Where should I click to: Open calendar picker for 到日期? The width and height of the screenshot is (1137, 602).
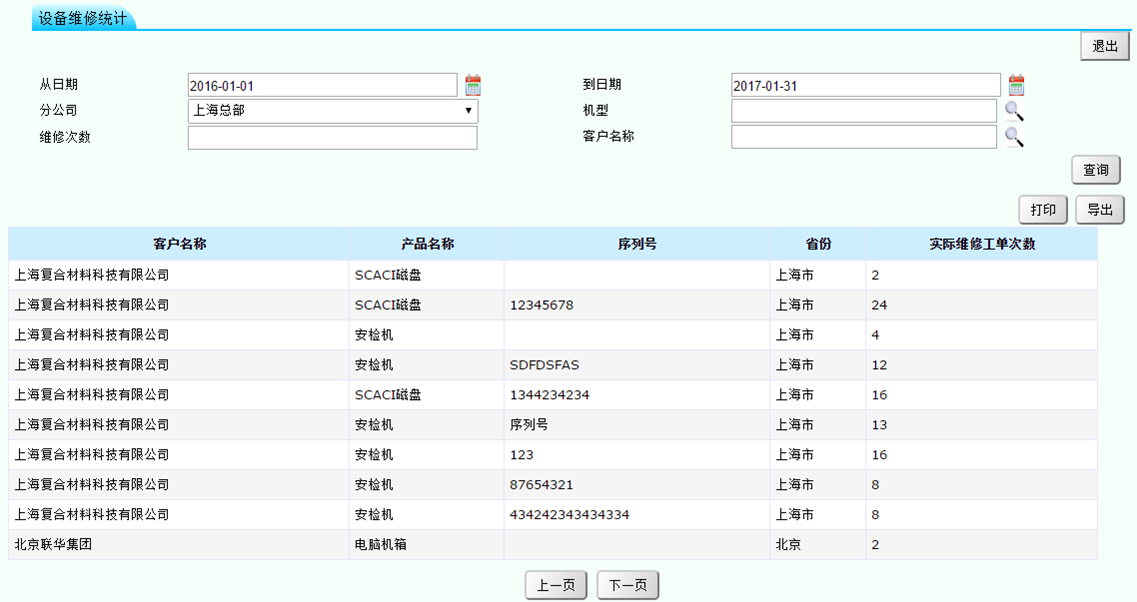click(1017, 86)
